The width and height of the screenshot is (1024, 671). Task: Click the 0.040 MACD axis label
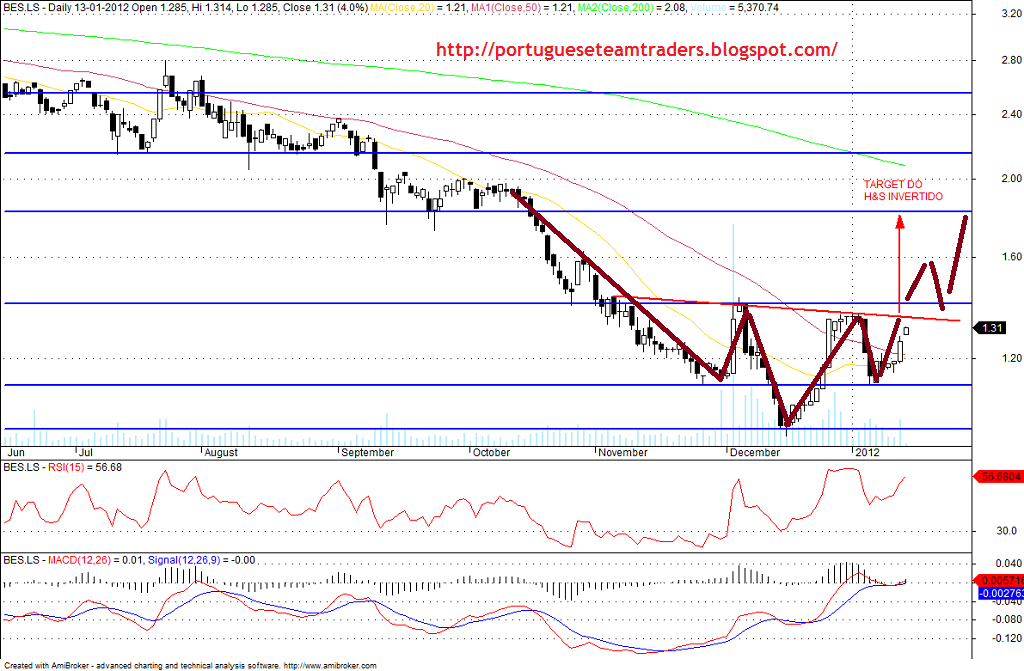click(x=1010, y=563)
